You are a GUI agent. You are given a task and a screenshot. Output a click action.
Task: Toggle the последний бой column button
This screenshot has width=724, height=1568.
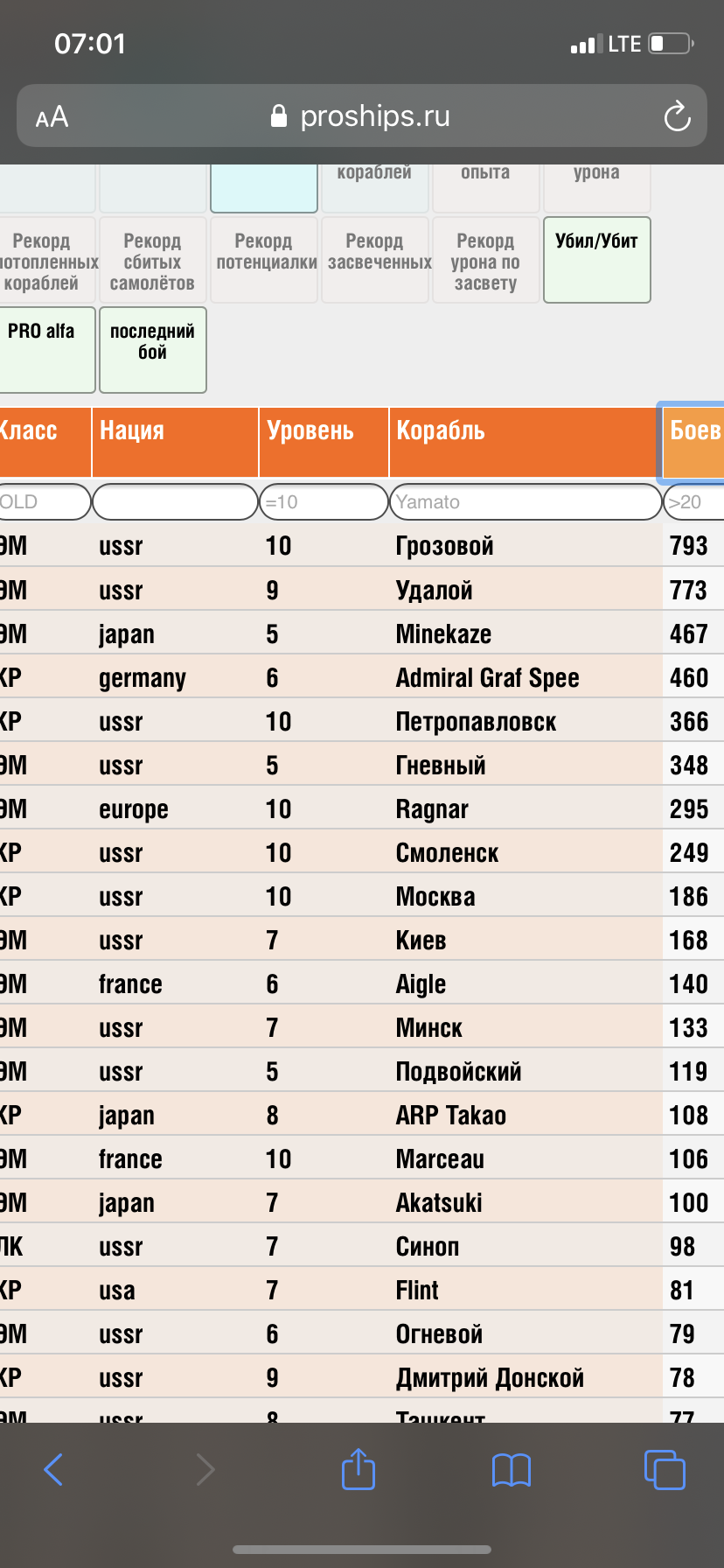coord(153,350)
